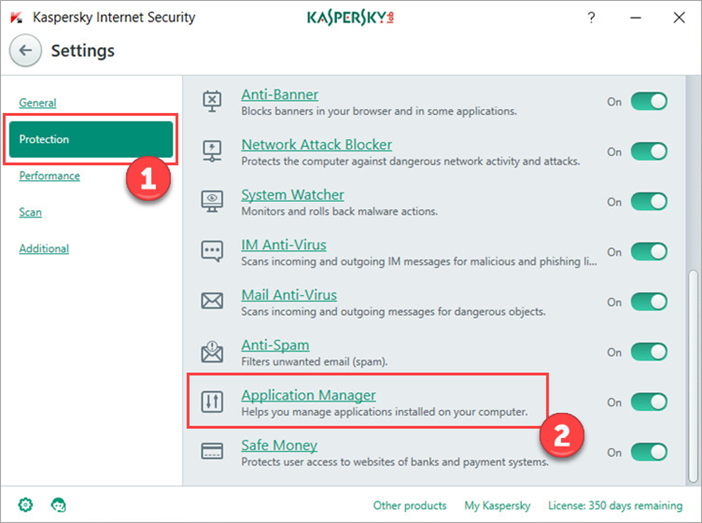Screen dimensions: 702x523
Task: Minimize the Kaspersky window
Action: [635, 17]
